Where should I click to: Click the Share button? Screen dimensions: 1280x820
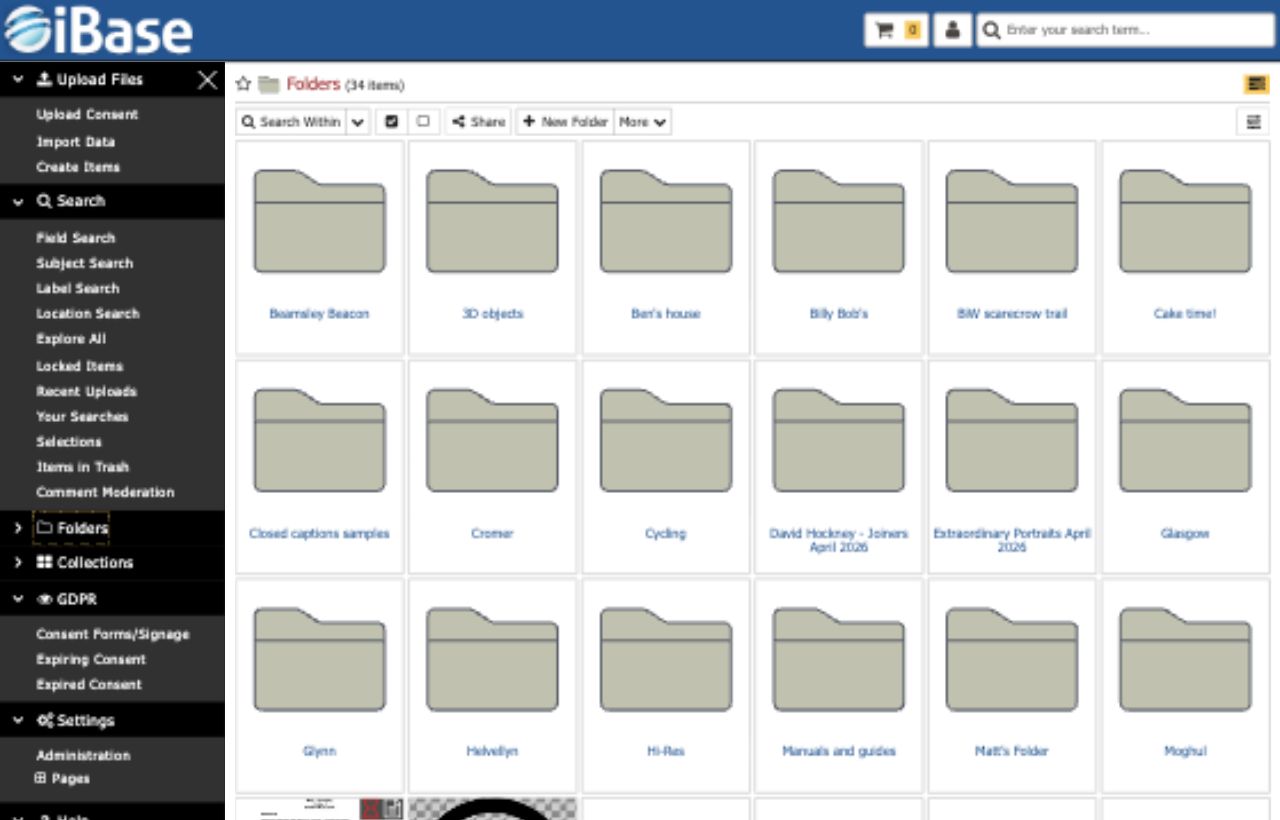(x=478, y=122)
